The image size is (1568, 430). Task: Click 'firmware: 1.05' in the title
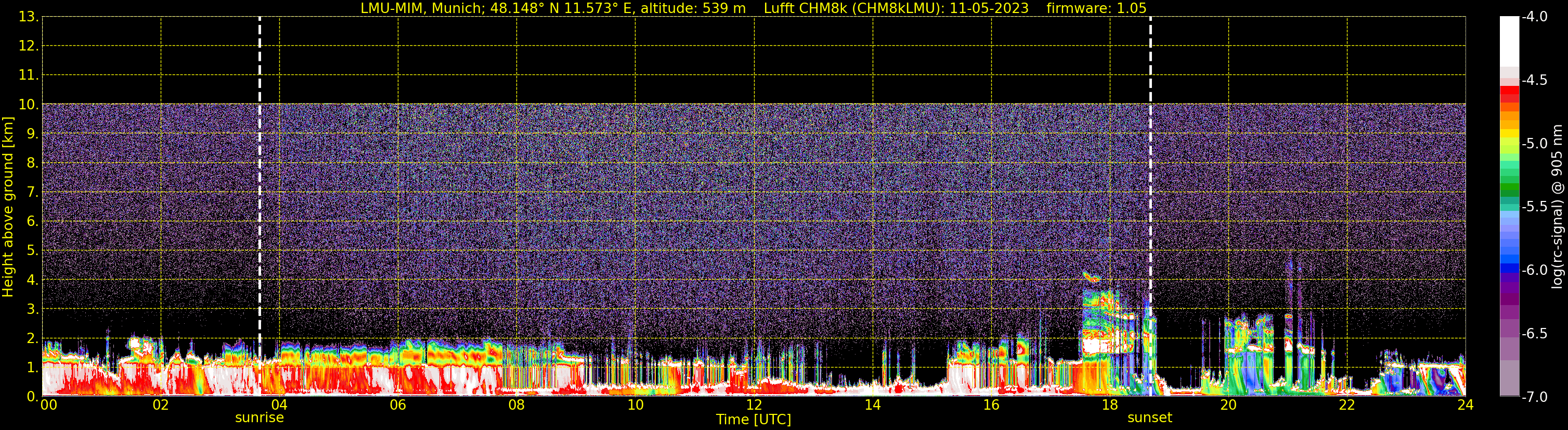point(1096,8)
